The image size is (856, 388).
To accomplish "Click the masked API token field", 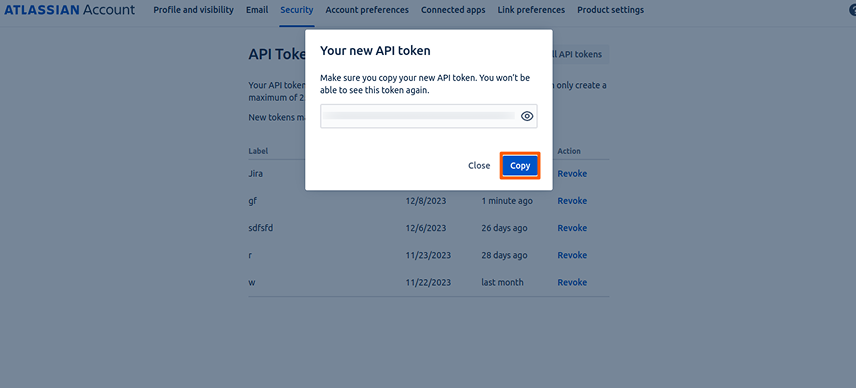I will [x=429, y=116].
